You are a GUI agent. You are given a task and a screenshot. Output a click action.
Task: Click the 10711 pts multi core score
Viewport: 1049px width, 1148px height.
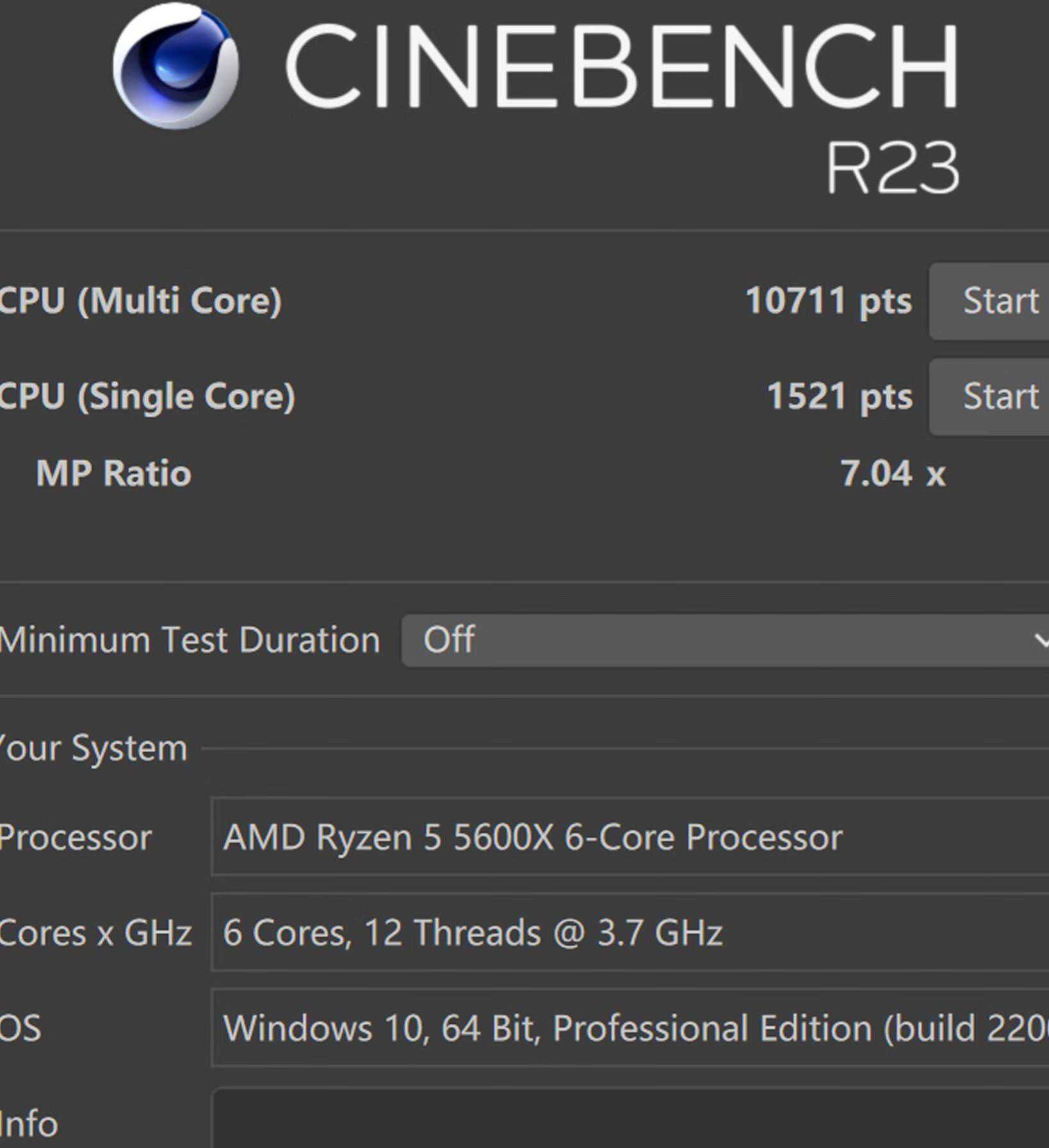[828, 300]
